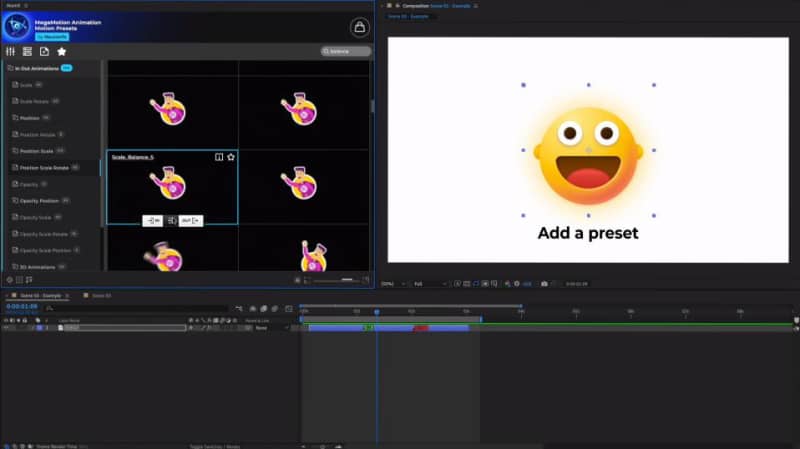Click the shy layers icon in timeline header

coord(253,309)
